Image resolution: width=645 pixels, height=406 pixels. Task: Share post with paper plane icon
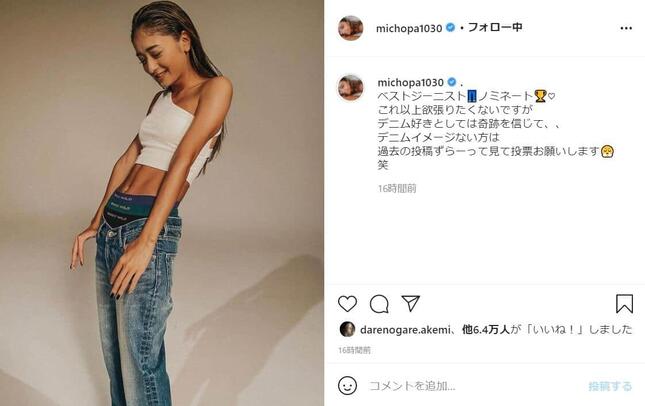[x=411, y=303]
